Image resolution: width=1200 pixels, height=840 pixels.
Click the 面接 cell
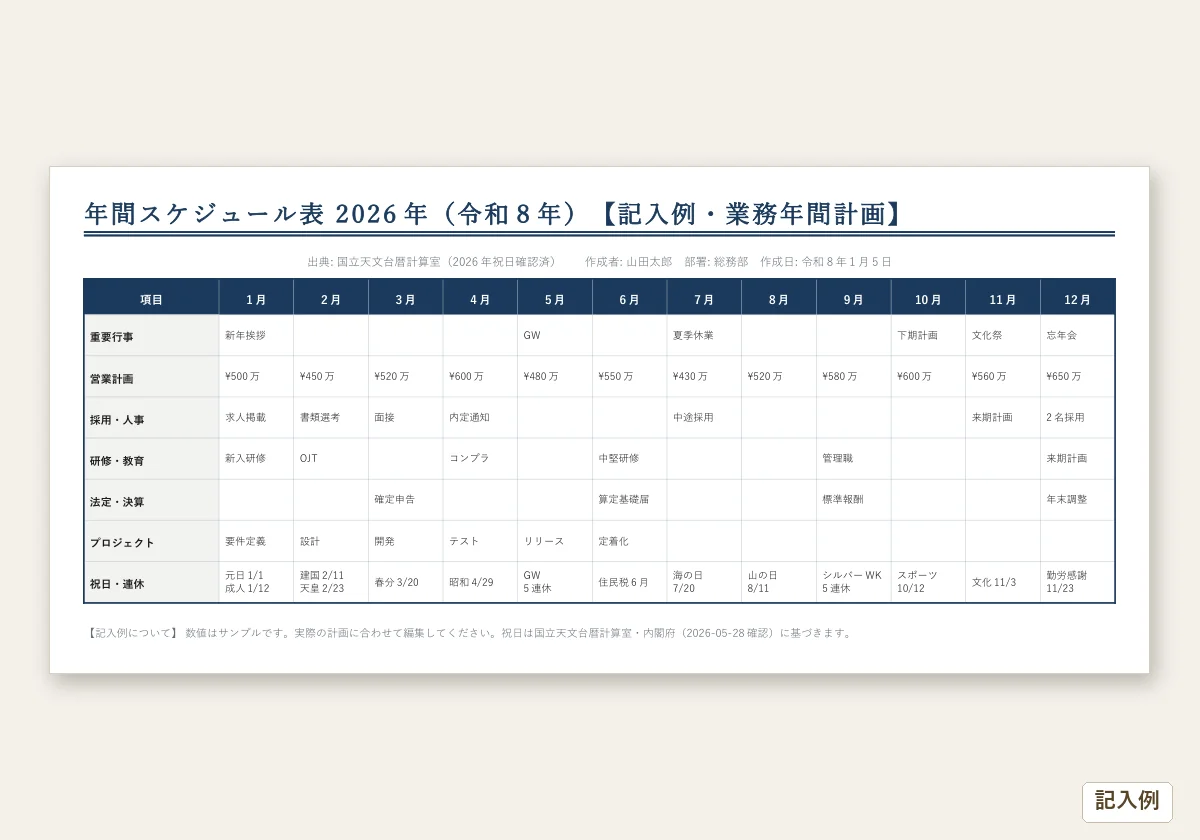[406, 418]
